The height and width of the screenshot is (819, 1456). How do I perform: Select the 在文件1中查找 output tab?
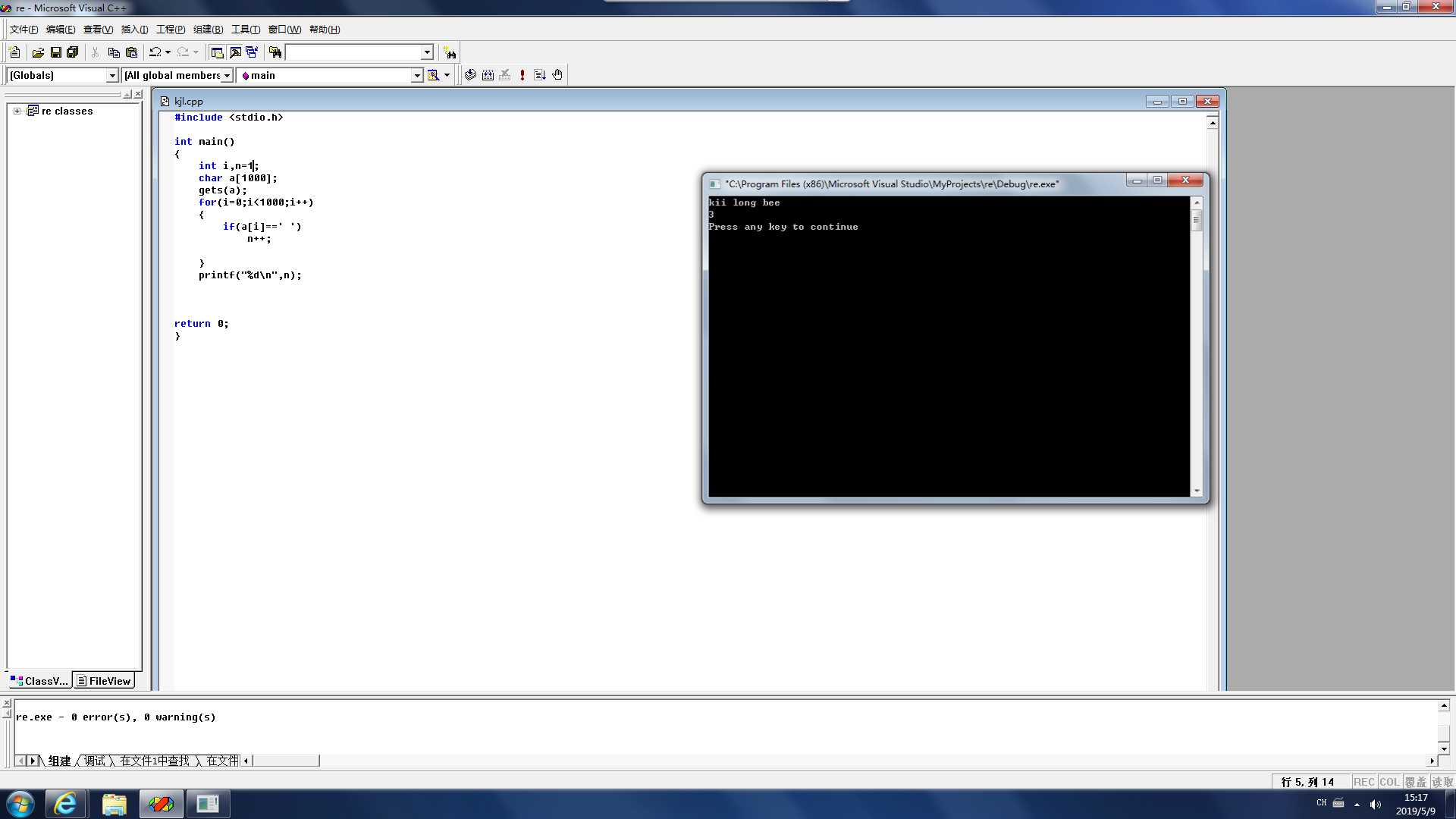click(x=155, y=761)
